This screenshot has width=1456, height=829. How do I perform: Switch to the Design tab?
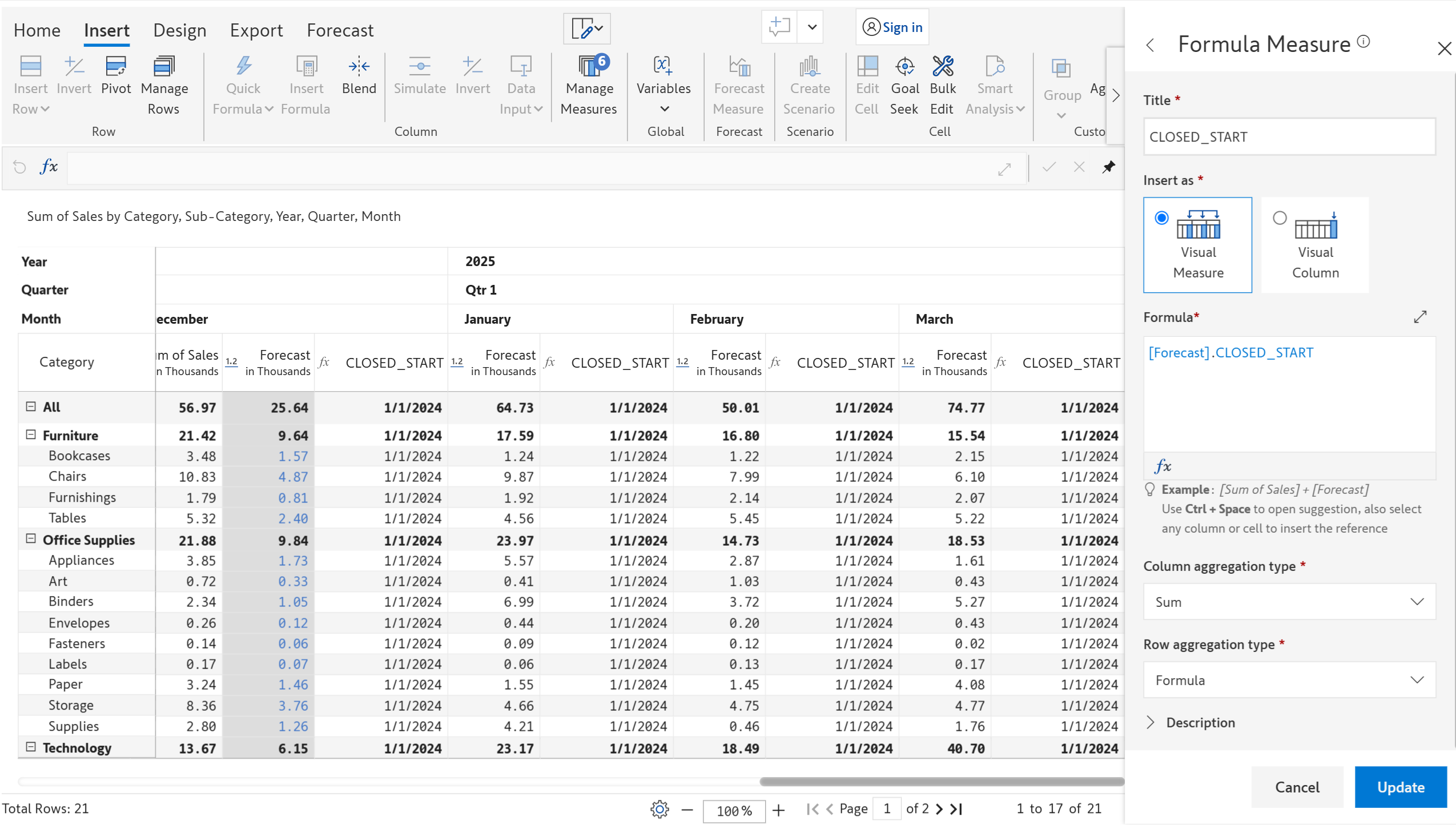pos(179,30)
